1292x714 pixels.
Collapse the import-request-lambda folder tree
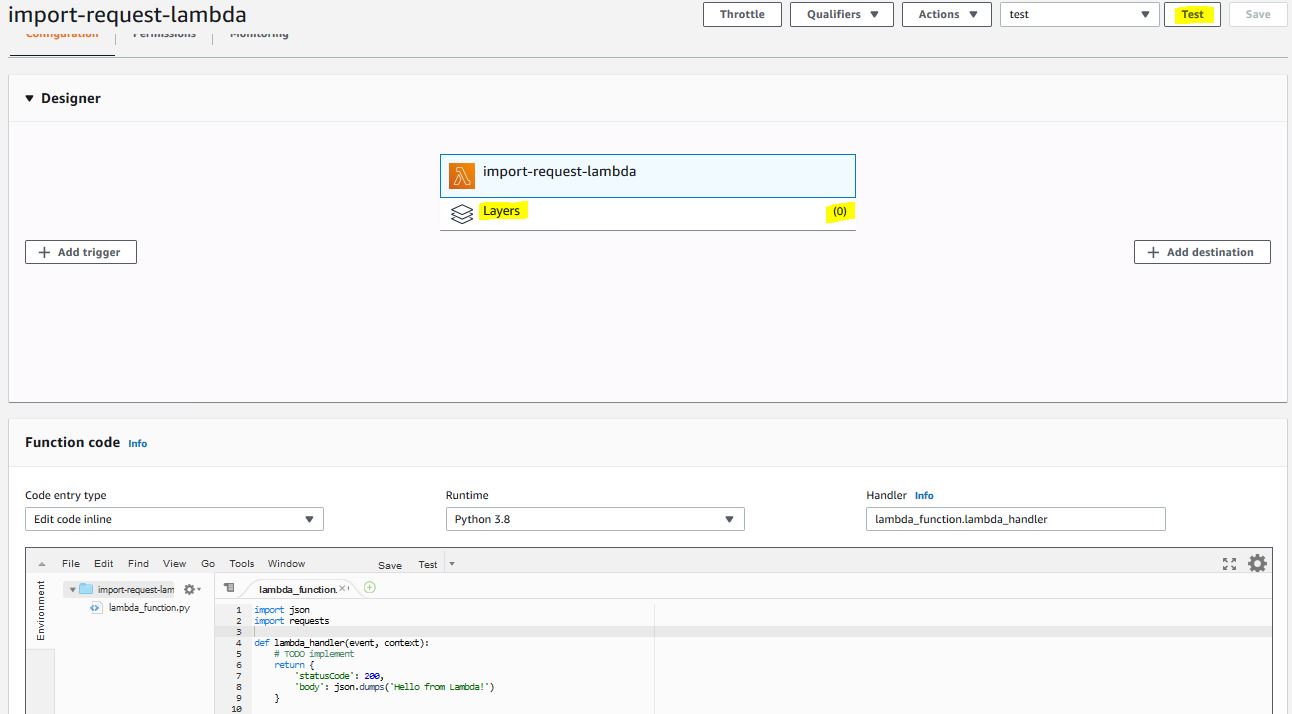(73, 590)
